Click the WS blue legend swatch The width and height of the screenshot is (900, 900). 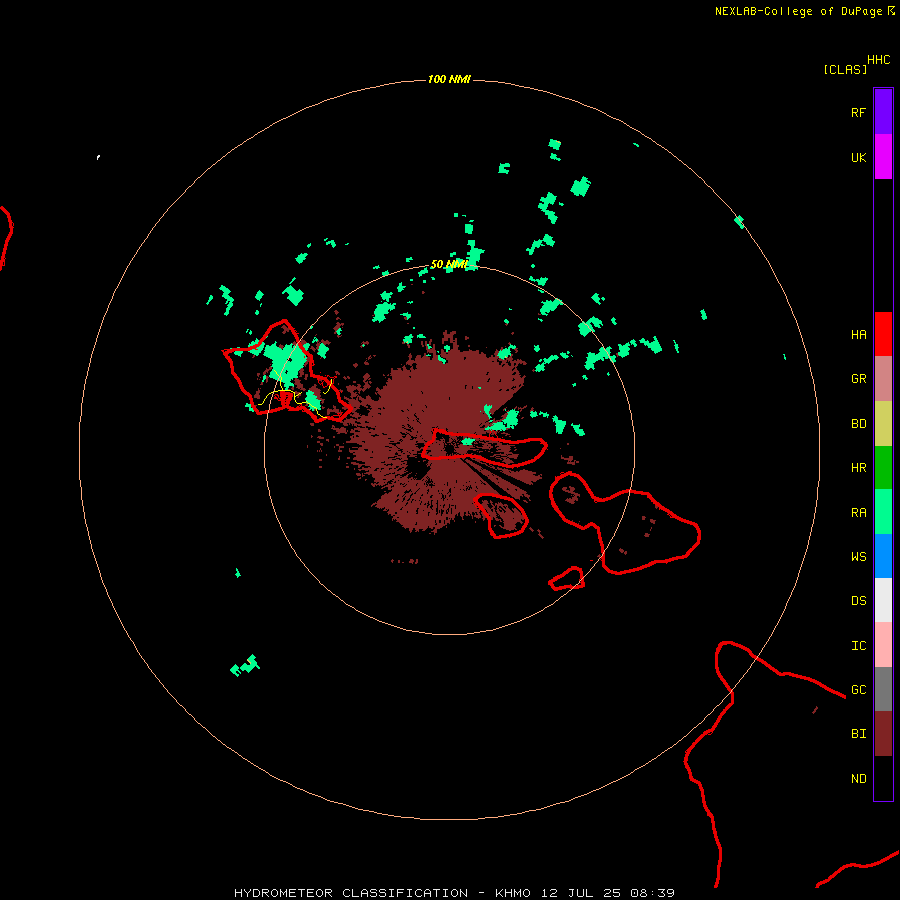883,556
